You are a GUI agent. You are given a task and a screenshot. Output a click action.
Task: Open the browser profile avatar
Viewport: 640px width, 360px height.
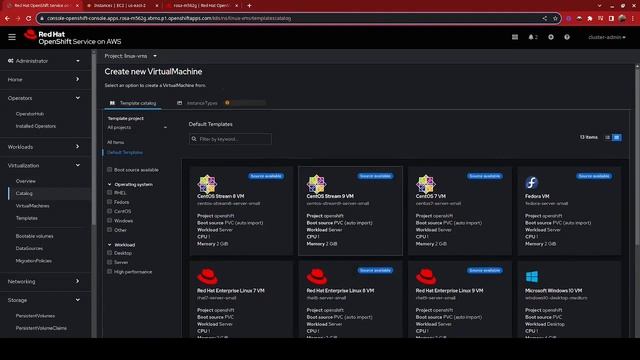click(622, 18)
